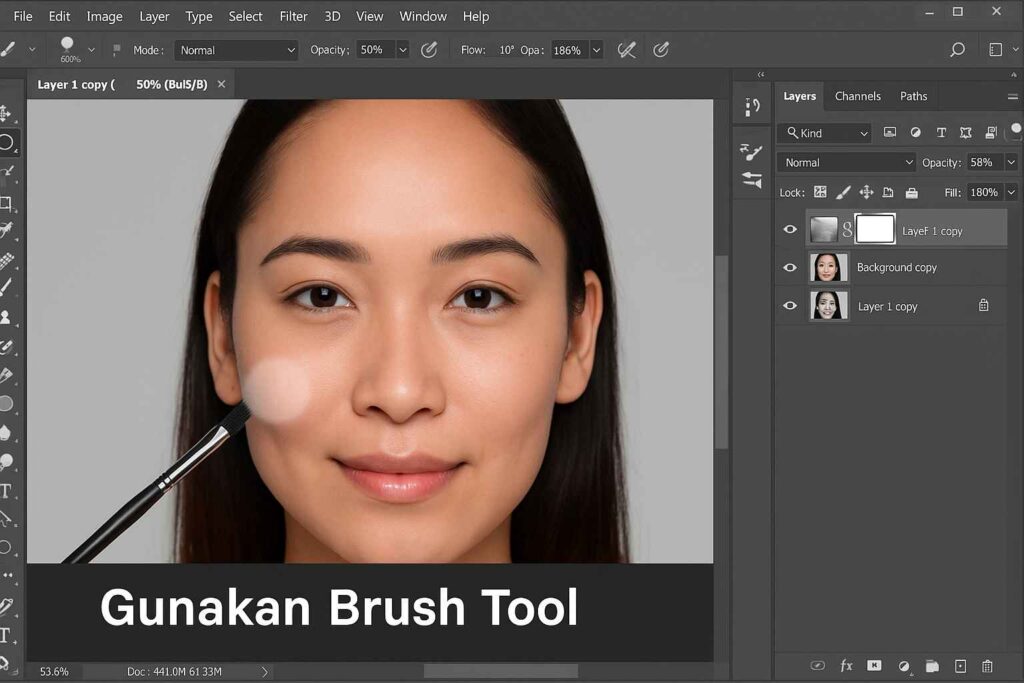
Task: Select the Dodge tool
Action: (x=6, y=461)
